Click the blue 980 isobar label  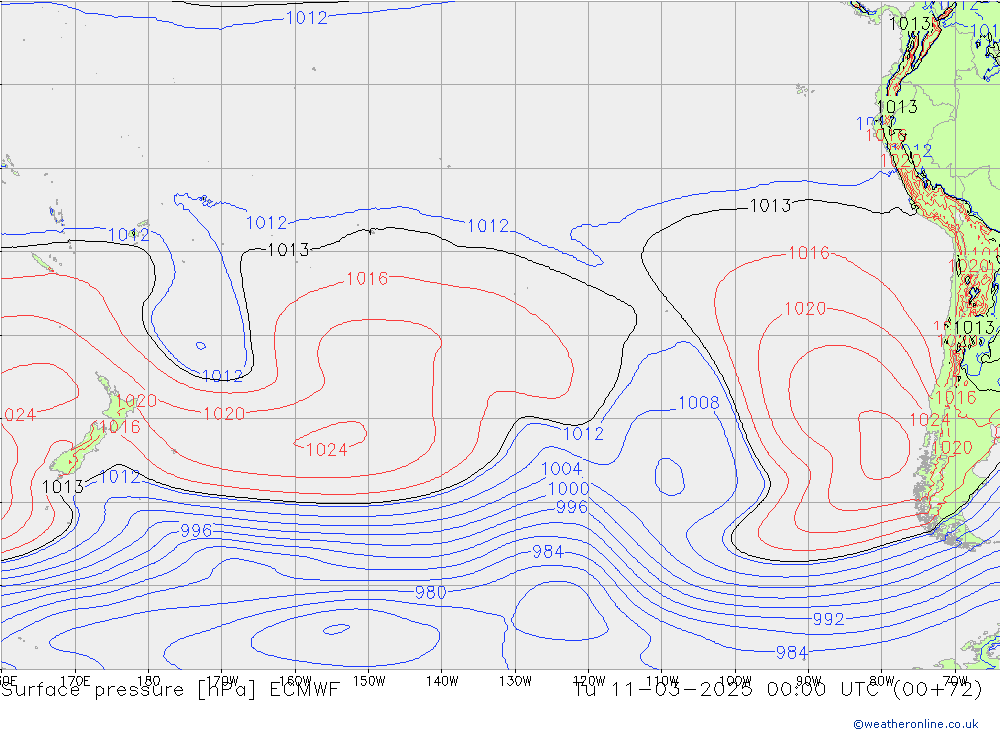point(430,592)
